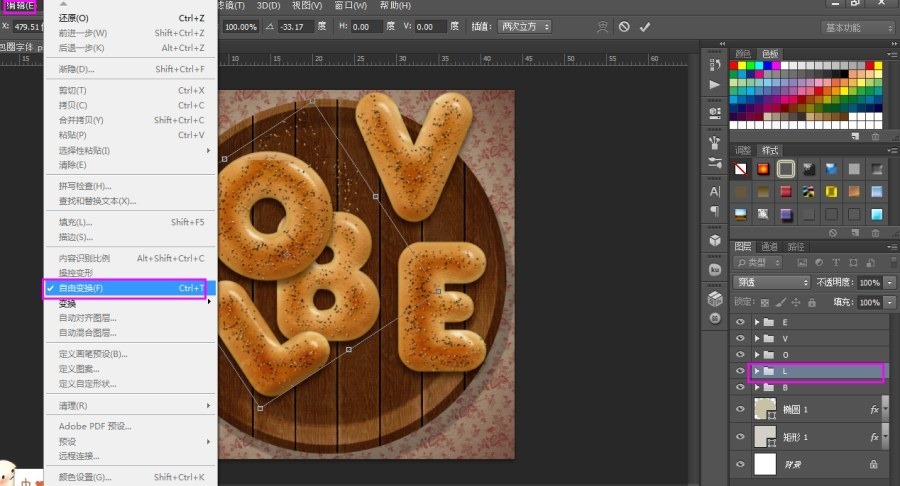Select the default no-style thumbnail
The width and height of the screenshot is (900, 486).
[740, 169]
